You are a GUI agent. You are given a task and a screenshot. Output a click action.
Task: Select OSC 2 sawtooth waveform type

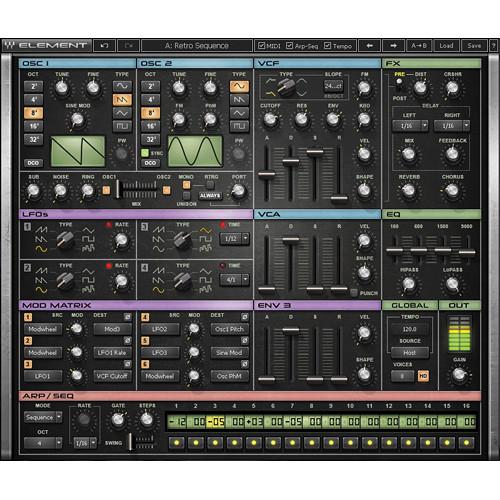(x=239, y=99)
